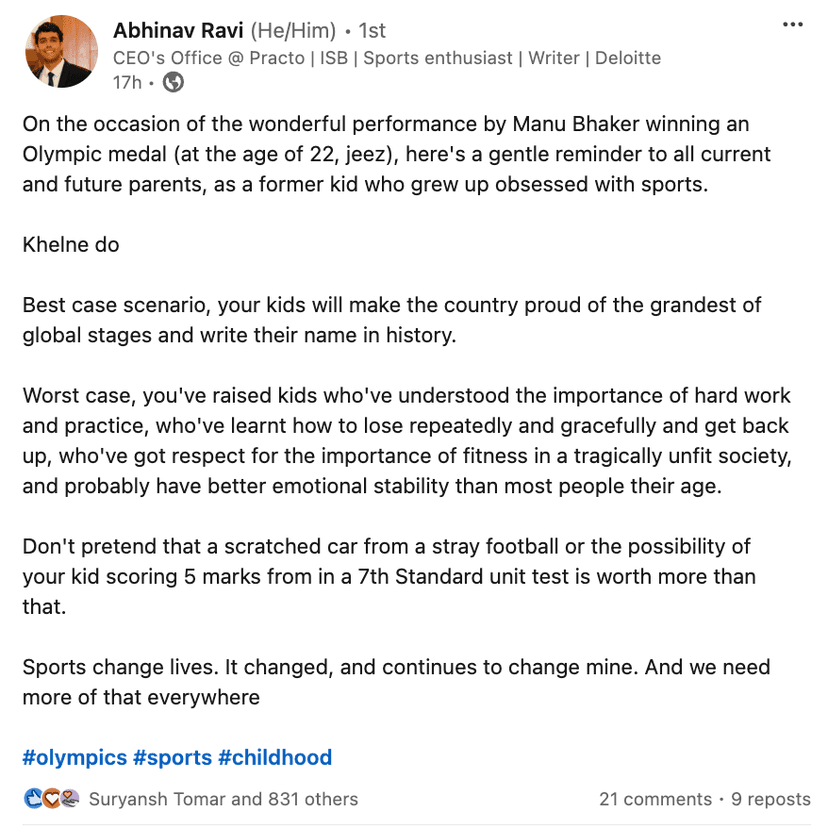Image resolution: width=828 pixels, height=828 pixels.
Task: Click the 1st degree connection badge
Action: tap(371, 31)
